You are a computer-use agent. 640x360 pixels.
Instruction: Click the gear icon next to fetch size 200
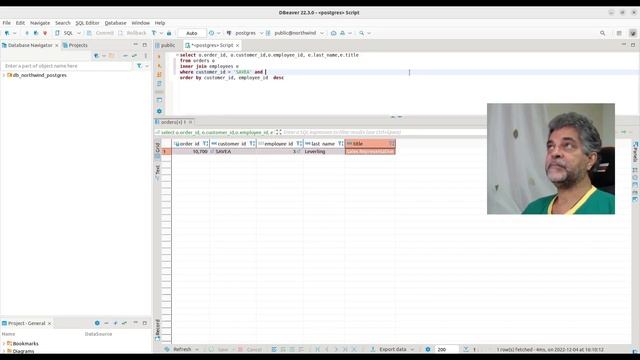click(428, 349)
